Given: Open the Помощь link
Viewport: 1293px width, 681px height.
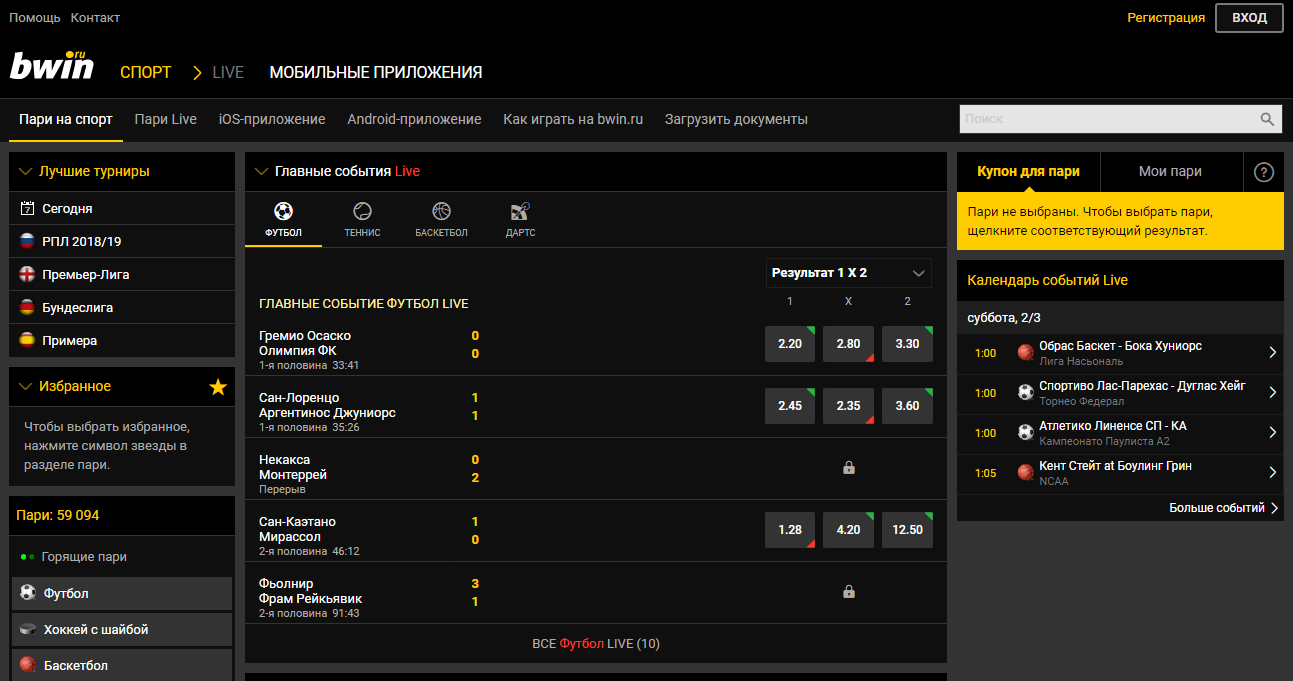Looking at the screenshot, I should 35,18.
